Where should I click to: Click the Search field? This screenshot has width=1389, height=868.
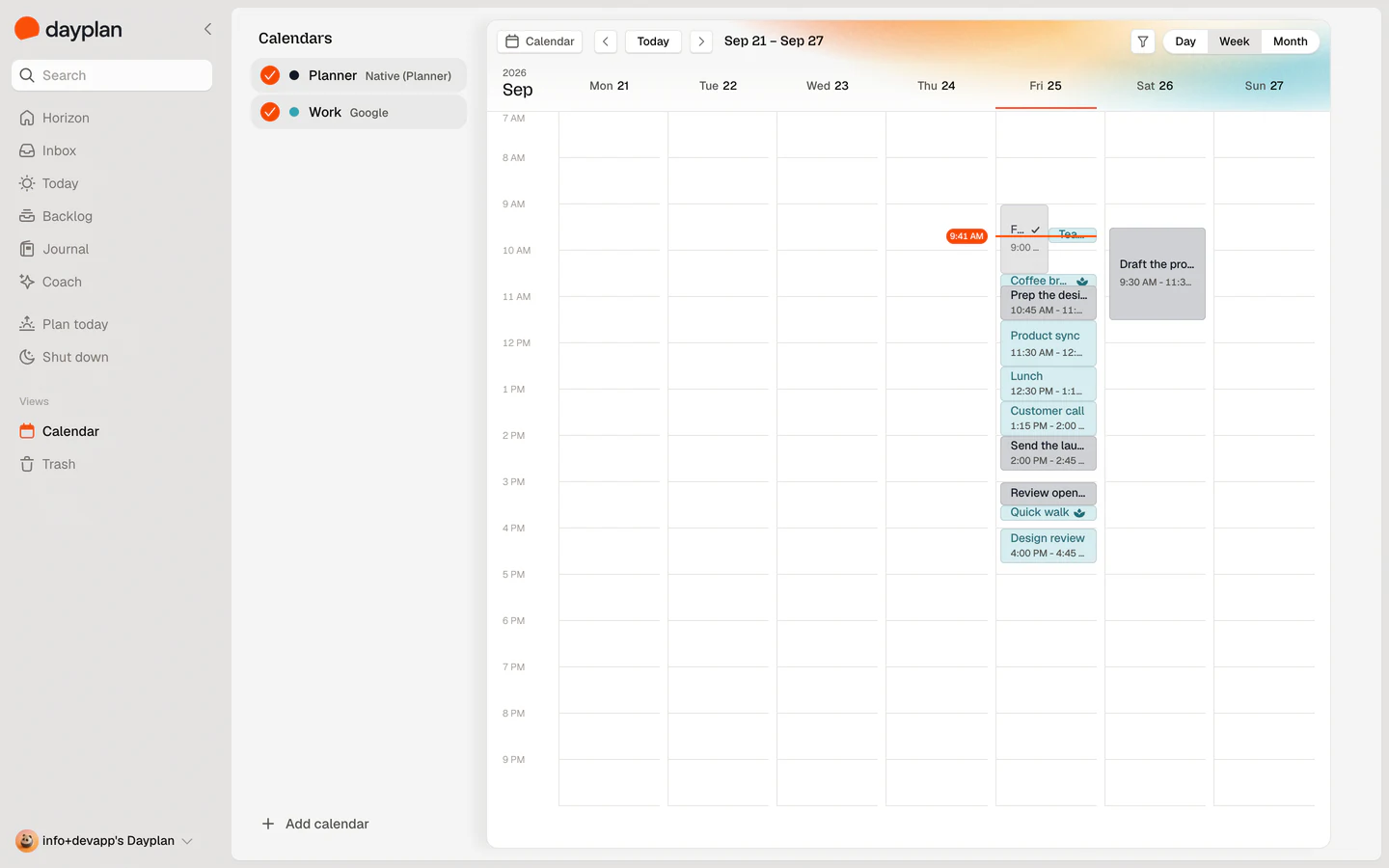click(112, 75)
